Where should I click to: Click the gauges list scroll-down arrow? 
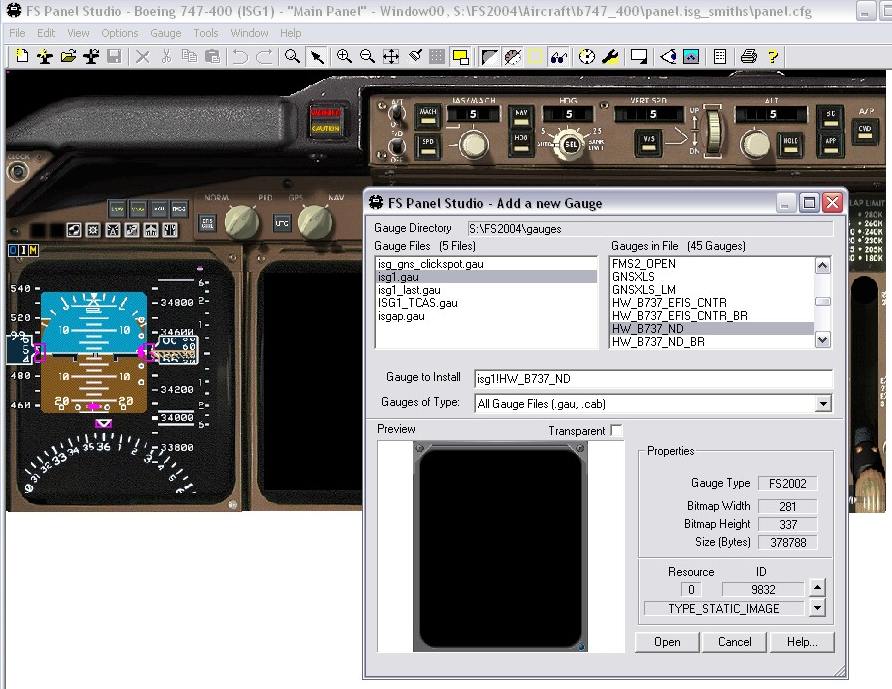pos(822,340)
